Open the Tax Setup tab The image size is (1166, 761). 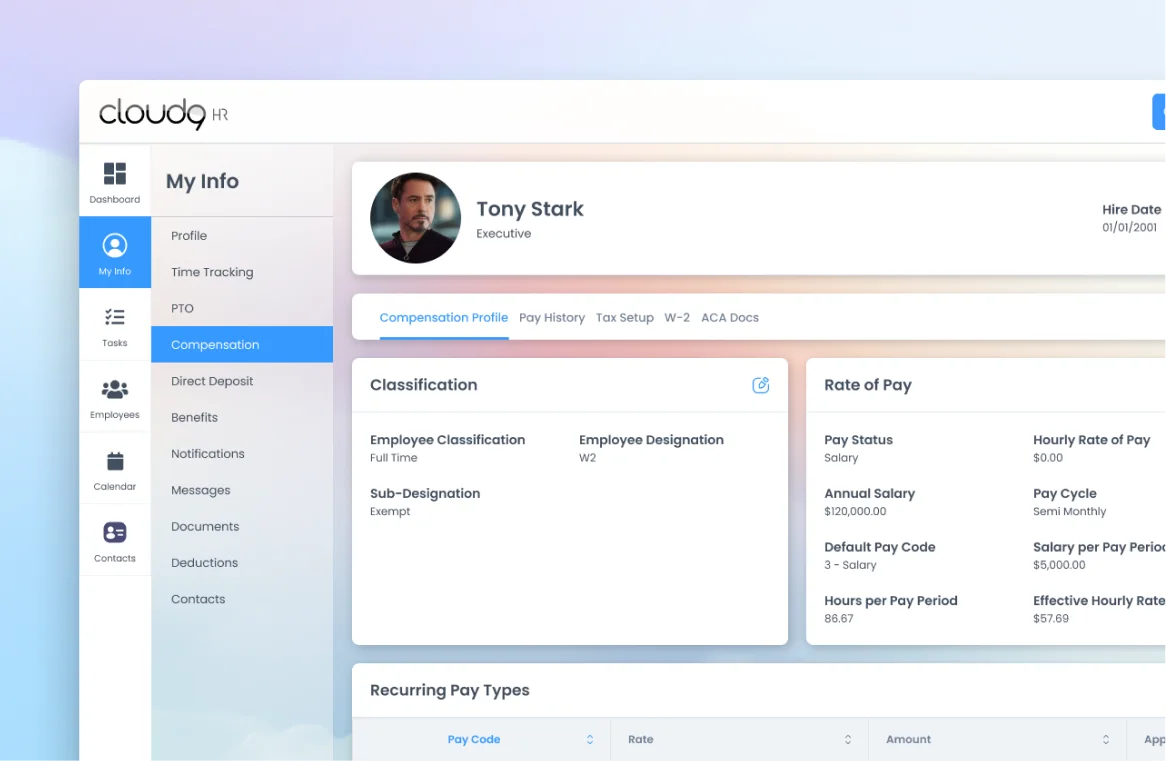[625, 318]
